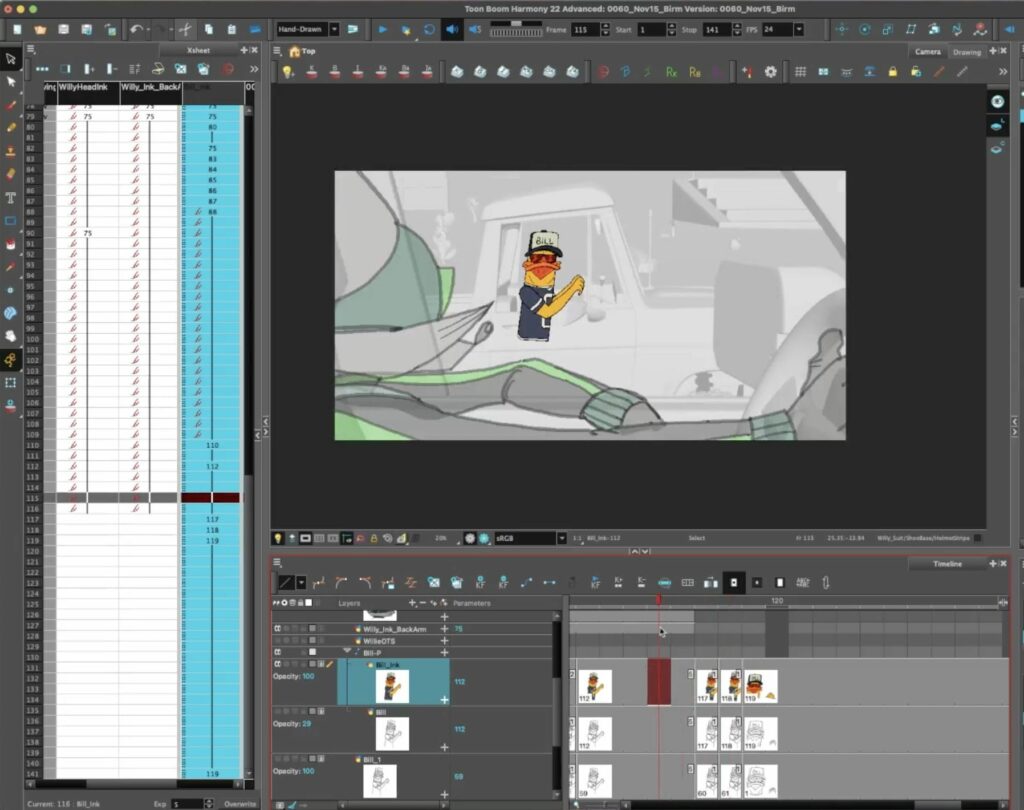The height and width of the screenshot is (810, 1024).
Task: Click the Bill_Ink layer Opacity value 100
Action: (308, 676)
